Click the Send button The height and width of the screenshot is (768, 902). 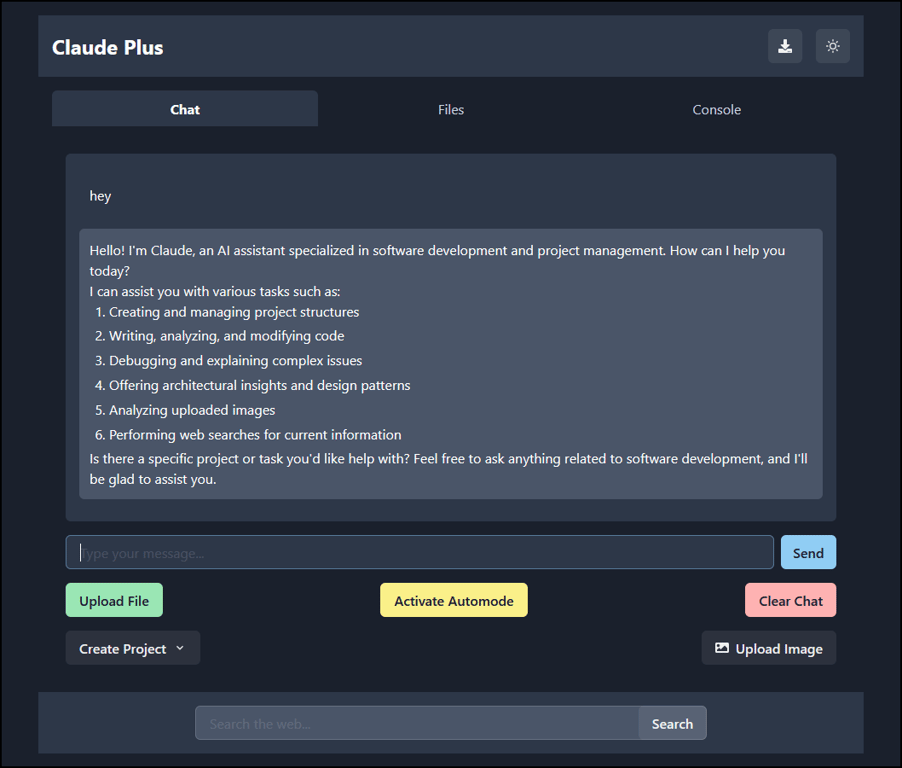click(x=808, y=553)
